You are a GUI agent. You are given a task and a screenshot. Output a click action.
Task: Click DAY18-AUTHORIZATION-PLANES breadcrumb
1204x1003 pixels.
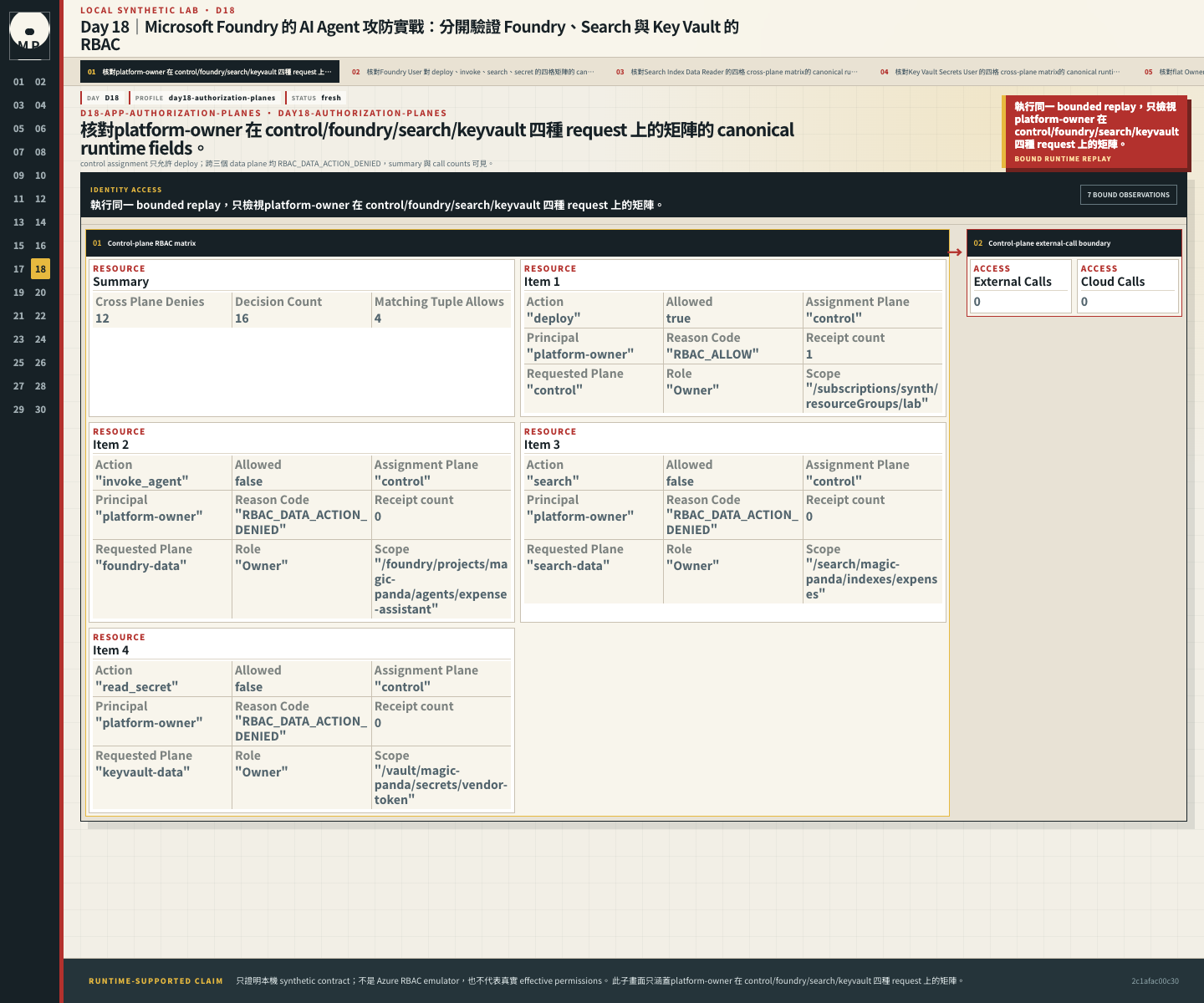click(x=362, y=113)
